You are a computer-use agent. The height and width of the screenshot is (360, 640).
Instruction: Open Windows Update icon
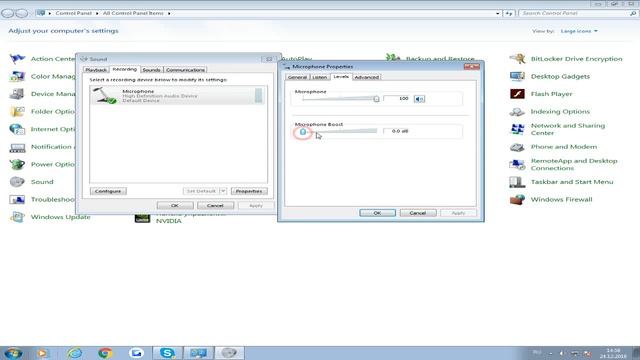(x=18, y=217)
